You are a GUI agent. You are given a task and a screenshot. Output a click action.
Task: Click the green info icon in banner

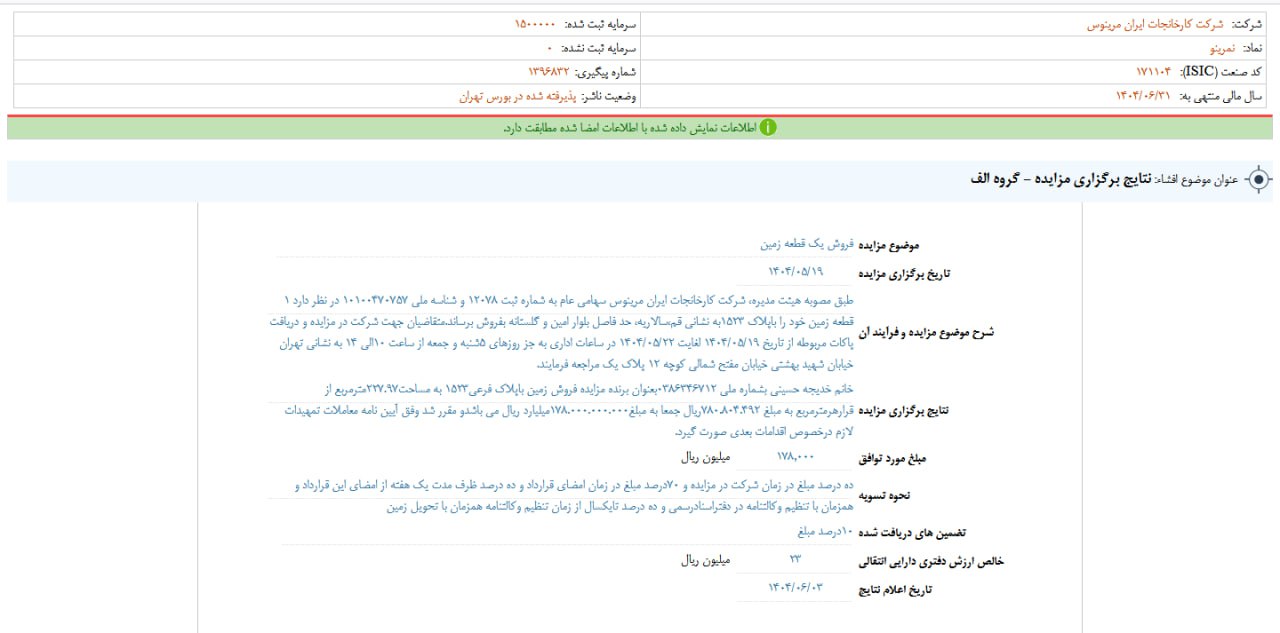pos(767,128)
